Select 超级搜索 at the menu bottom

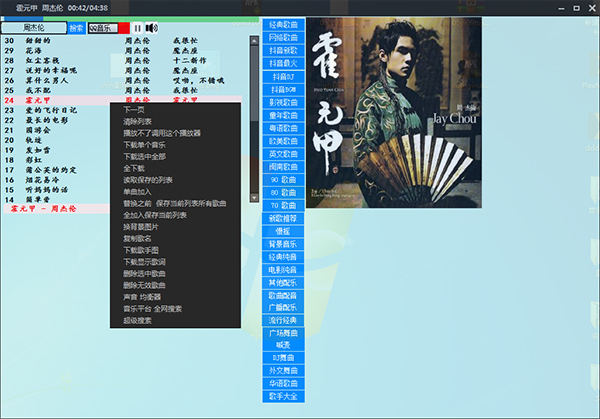tap(137, 320)
